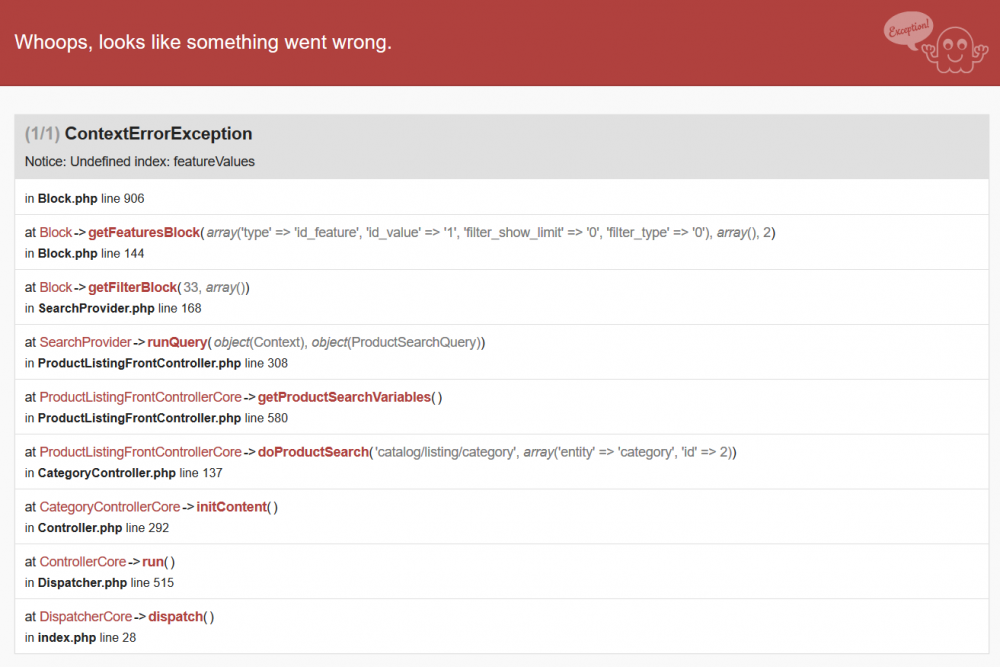The width and height of the screenshot is (1000, 667).
Task: Click the Block.php line 906 reference
Action: [x=85, y=198]
